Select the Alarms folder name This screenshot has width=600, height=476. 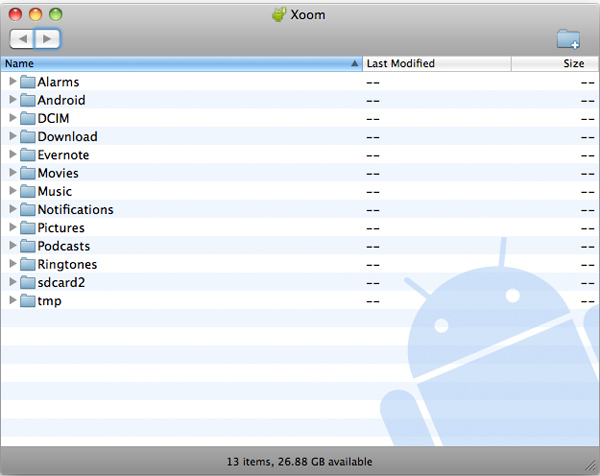click(58, 82)
